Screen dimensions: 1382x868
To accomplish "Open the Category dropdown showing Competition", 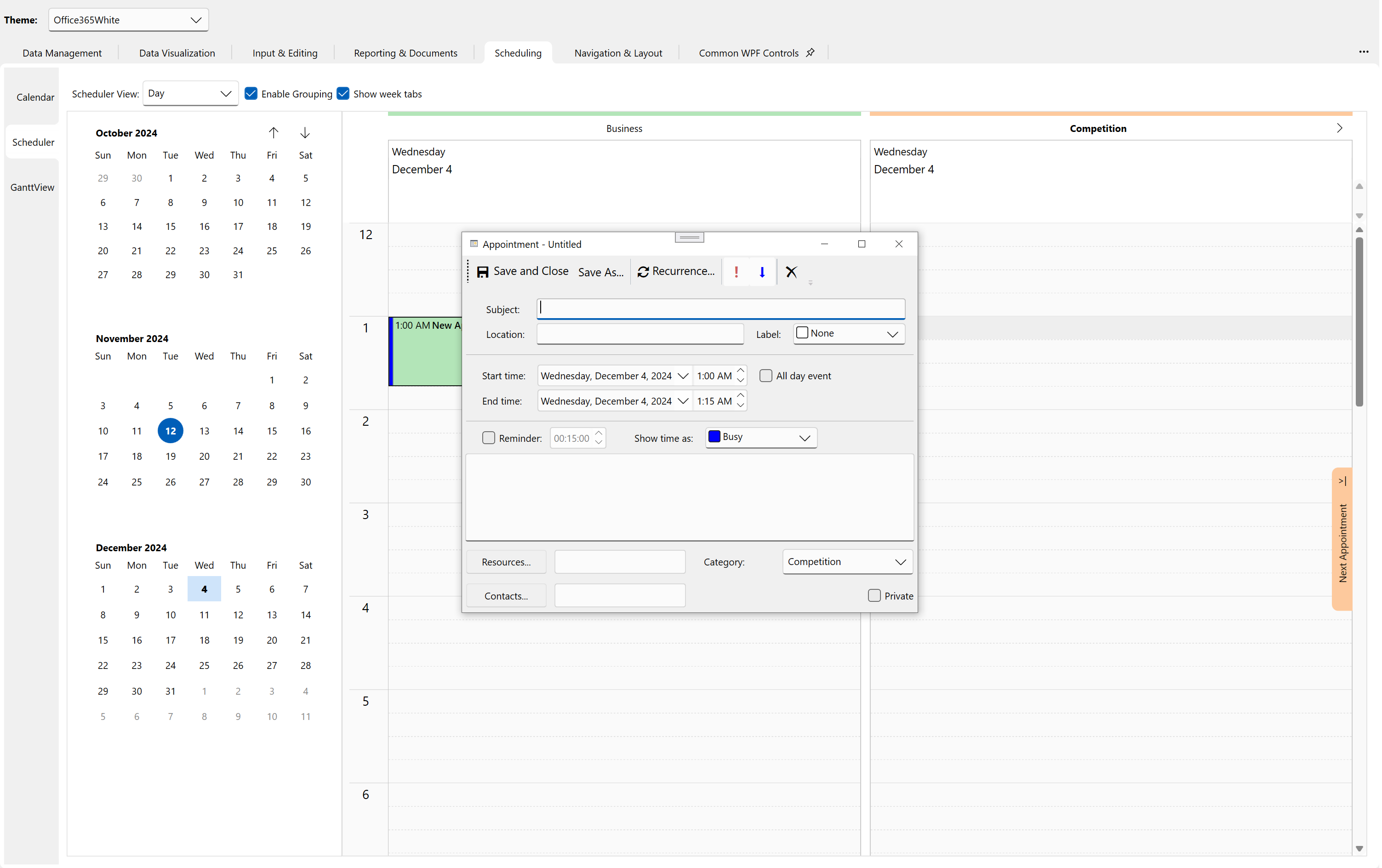I will [x=848, y=561].
